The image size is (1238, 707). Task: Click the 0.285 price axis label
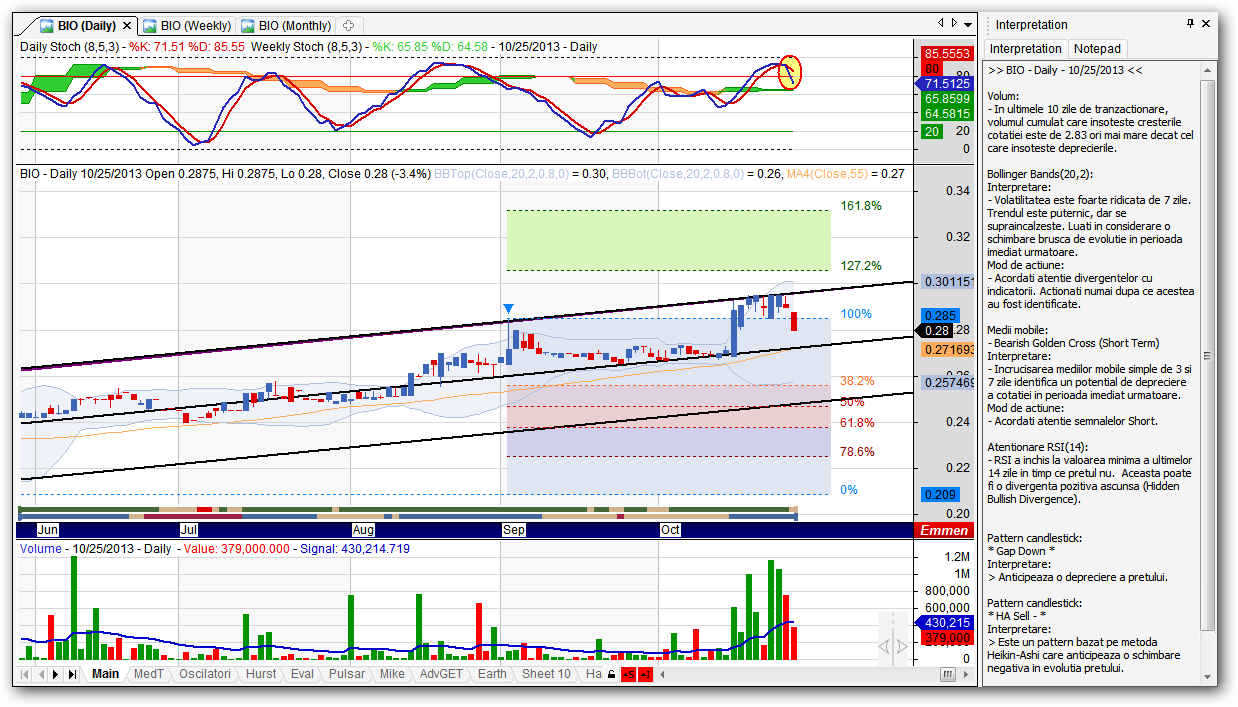940,315
